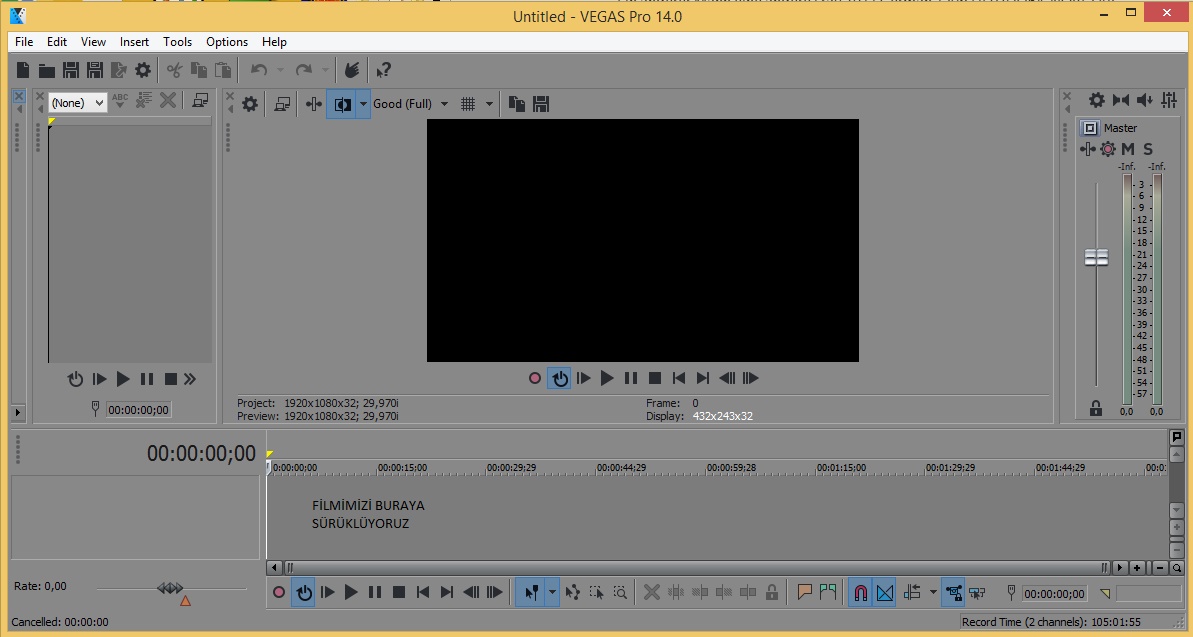
Task: Activate What's This help pointer
Action: (383, 70)
